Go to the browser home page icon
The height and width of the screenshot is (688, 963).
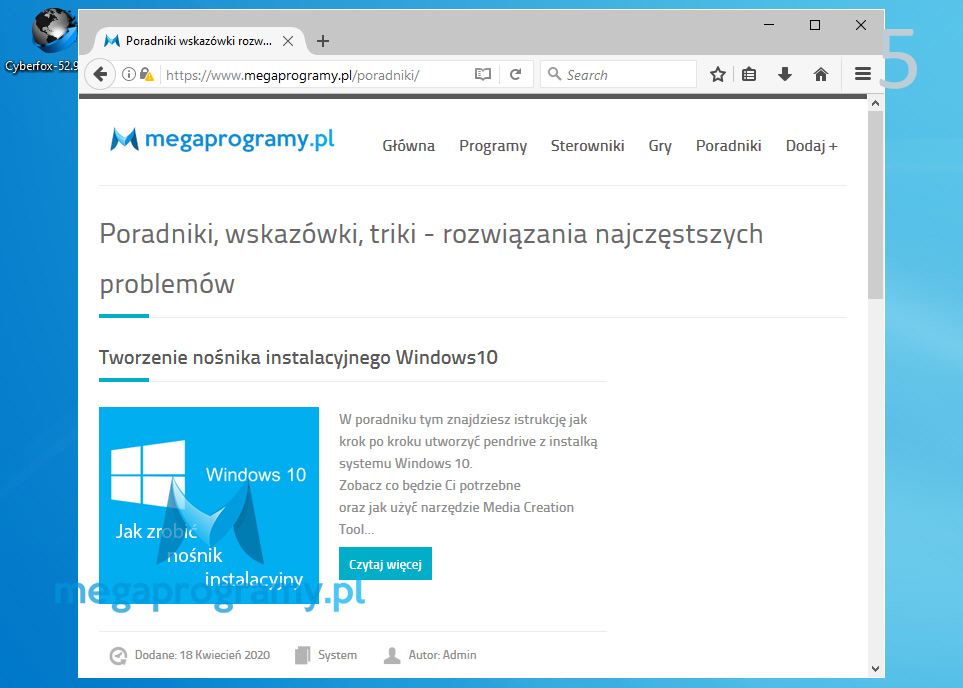pos(821,74)
